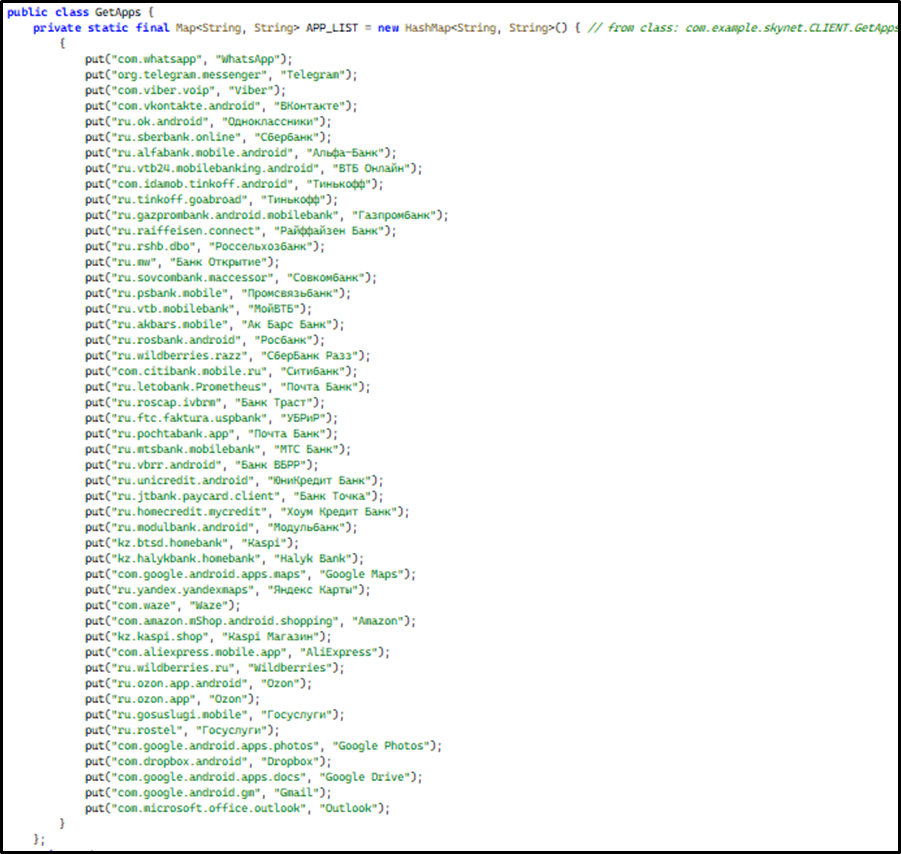Click the ru.jtbank.paycard.client line

tap(234, 496)
